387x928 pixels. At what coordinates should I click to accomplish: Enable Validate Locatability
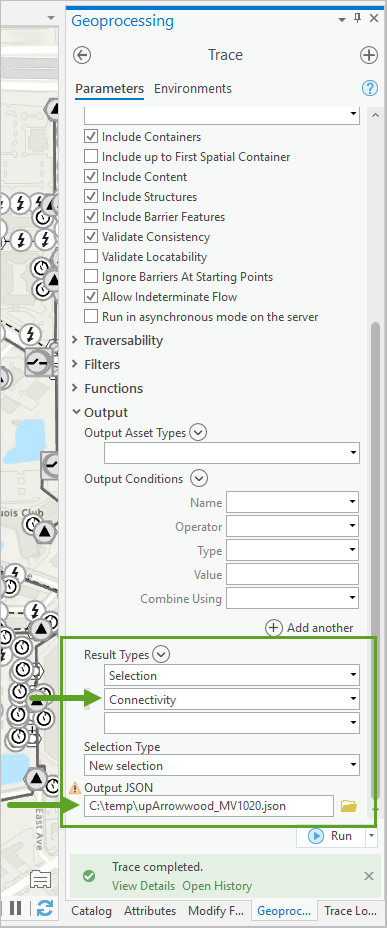(91, 257)
